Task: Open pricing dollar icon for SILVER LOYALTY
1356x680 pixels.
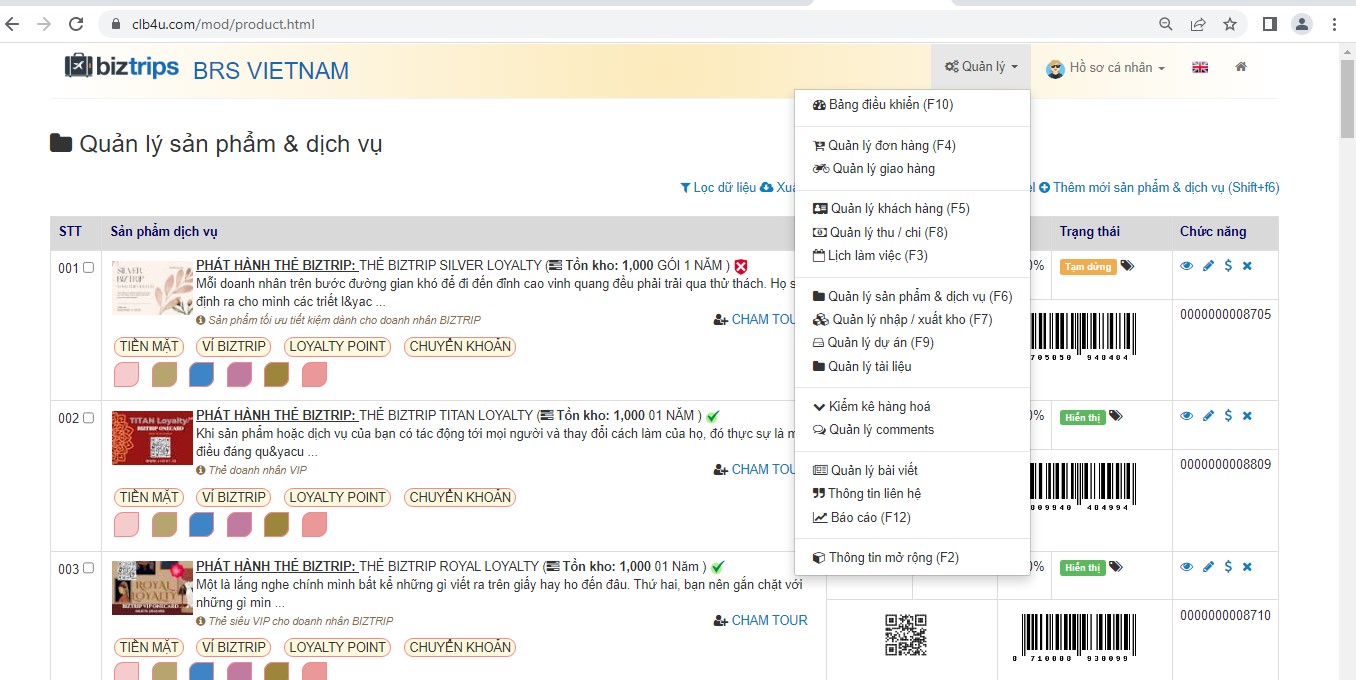Action: click(x=1228, y=266)
